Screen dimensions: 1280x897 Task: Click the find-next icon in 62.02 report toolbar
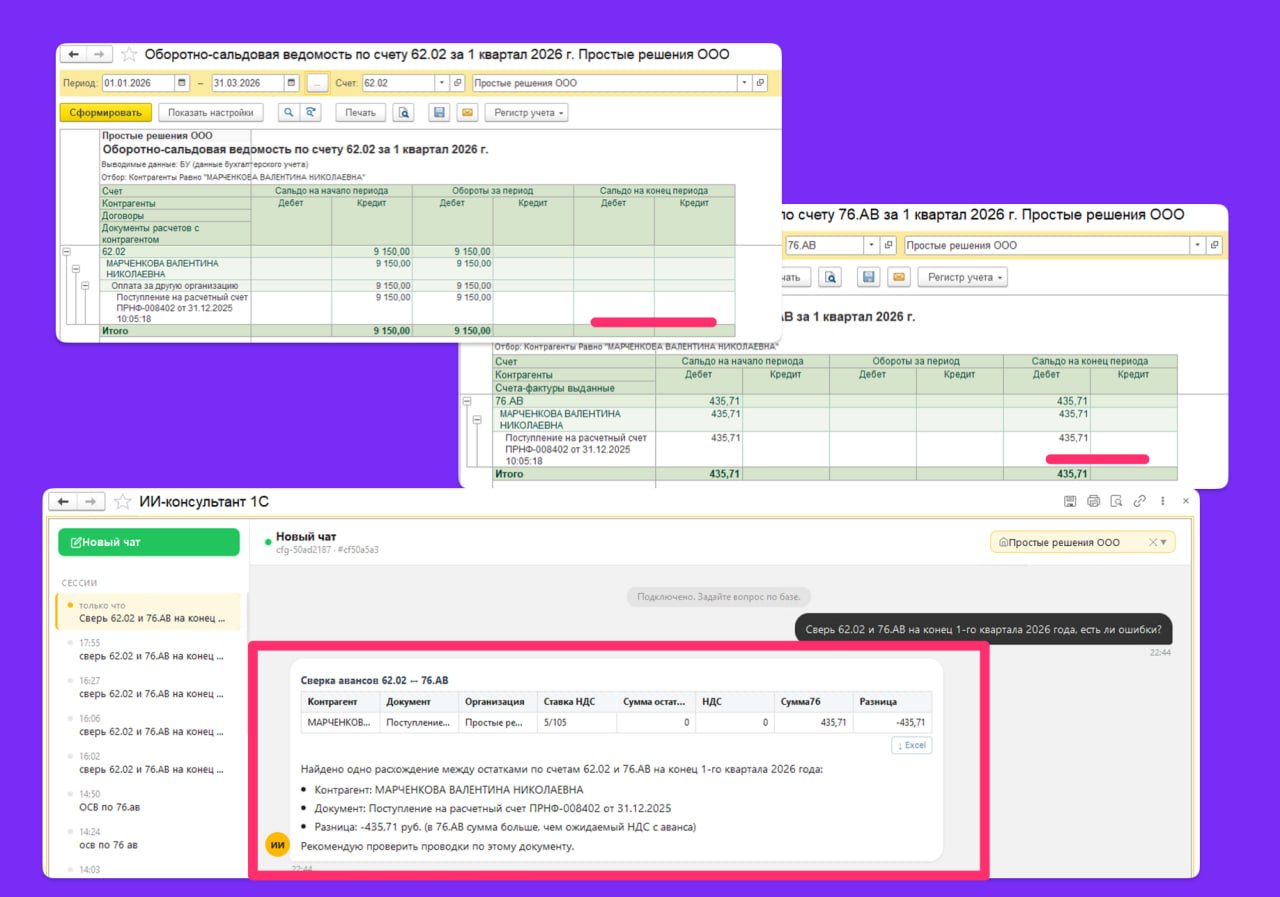click(311, 113)
